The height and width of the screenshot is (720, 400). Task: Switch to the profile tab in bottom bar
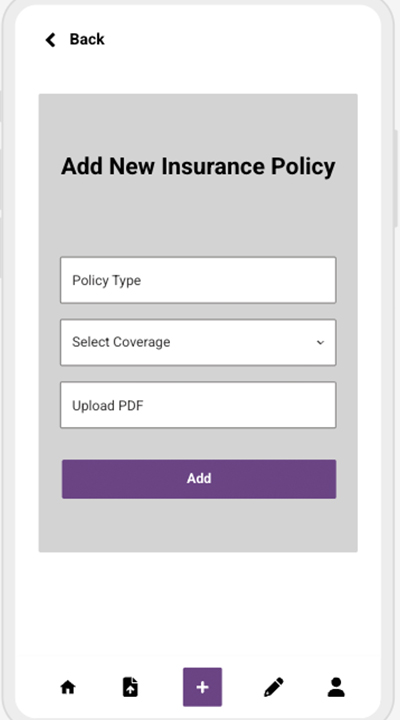click(x=336, y=687)
